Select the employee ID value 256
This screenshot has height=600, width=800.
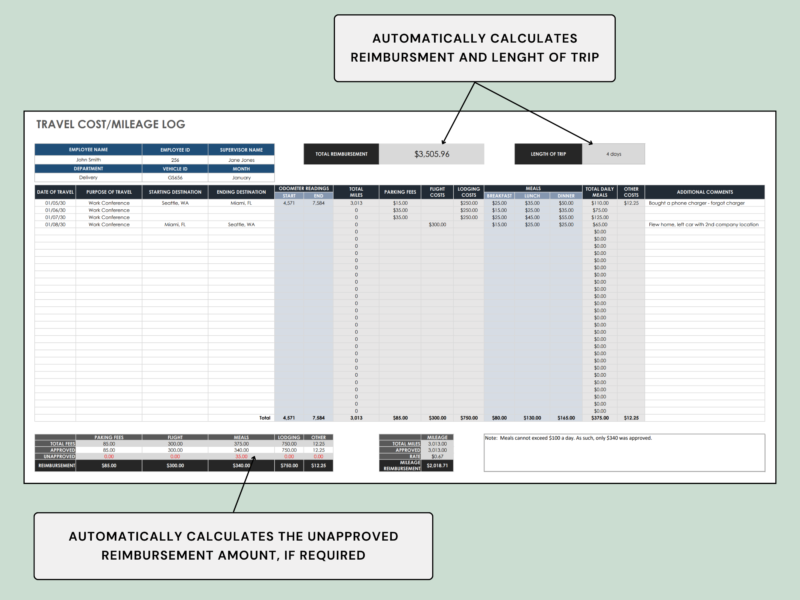click(x=175, y=160)
